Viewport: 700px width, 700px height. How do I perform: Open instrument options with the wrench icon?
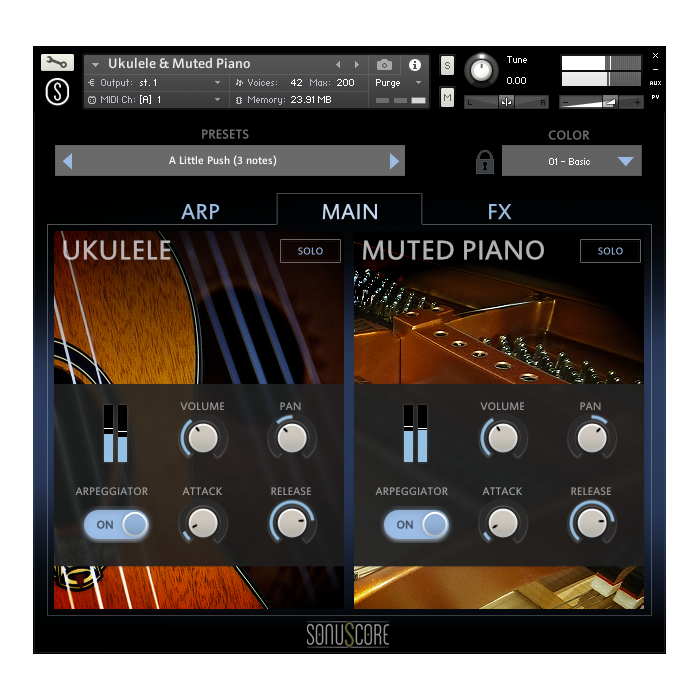57,63
